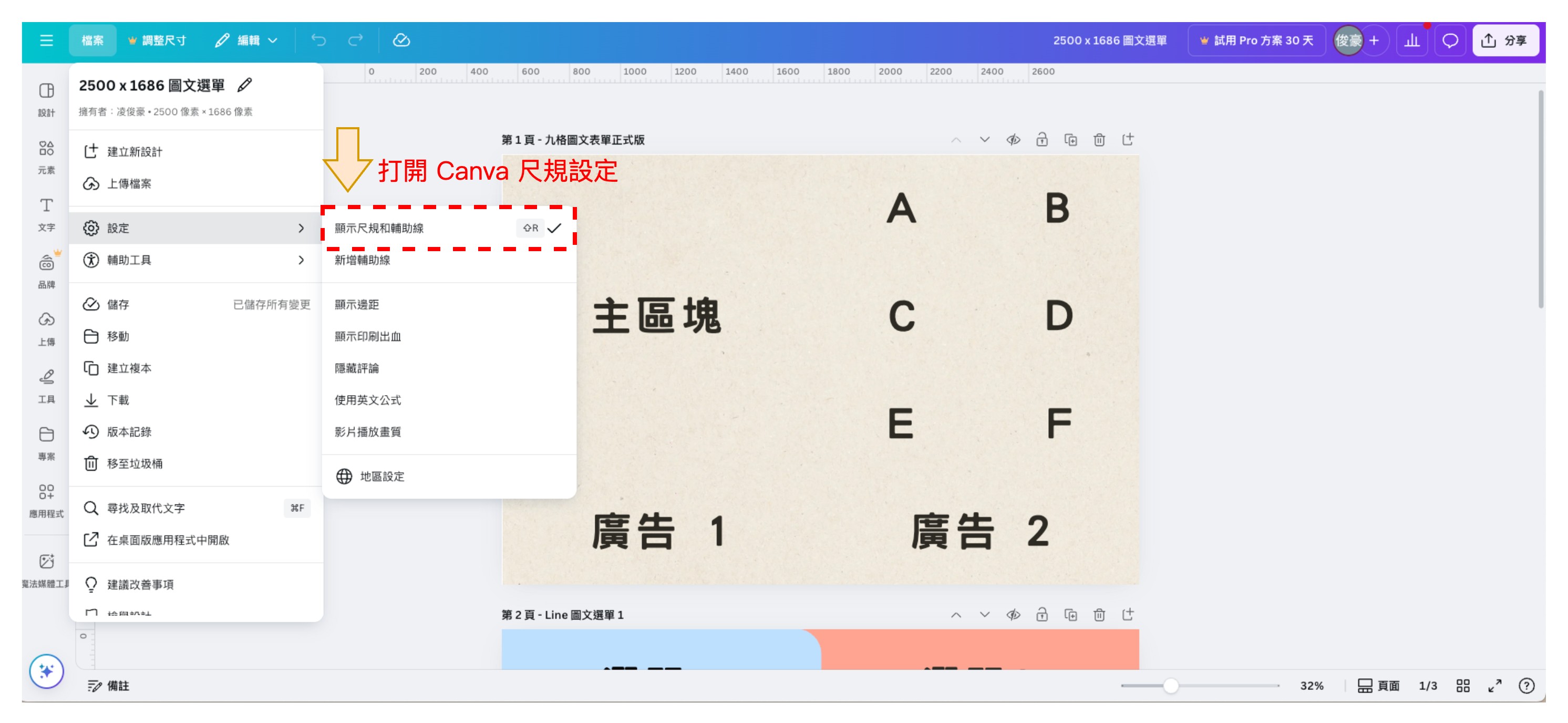
Task: Expand the 輔助工具 accessibility submenu
Action: 196,260
